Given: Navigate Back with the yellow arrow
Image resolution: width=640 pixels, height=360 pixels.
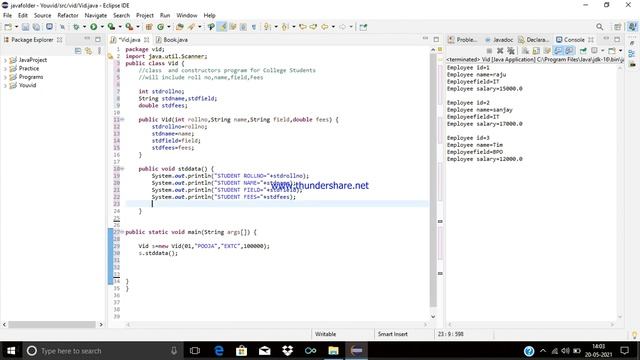Looking at the screenshot, I should click(x=324, y=27).
